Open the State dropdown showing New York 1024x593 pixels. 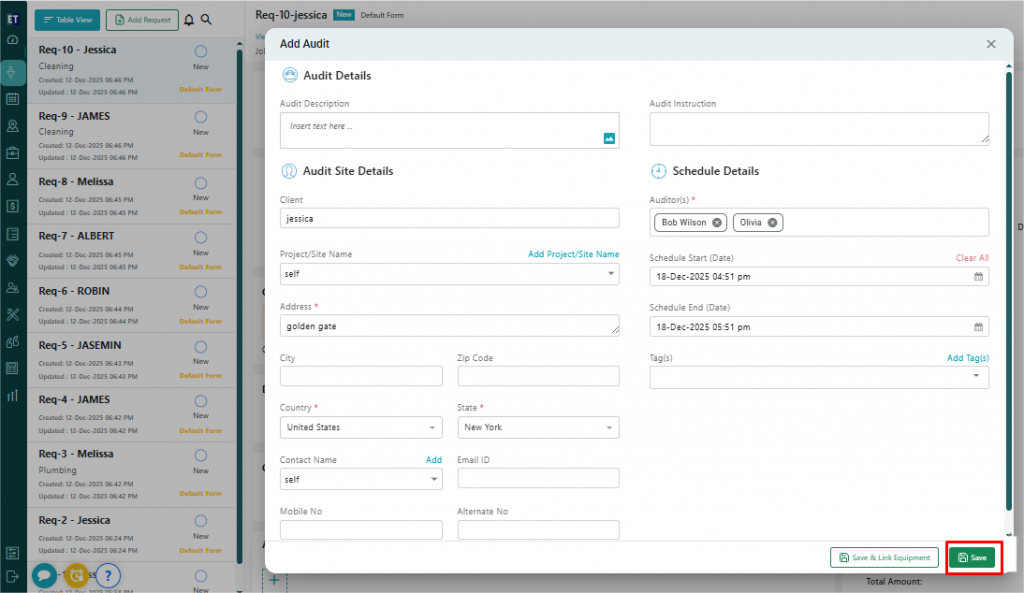[x=609, y=428]
